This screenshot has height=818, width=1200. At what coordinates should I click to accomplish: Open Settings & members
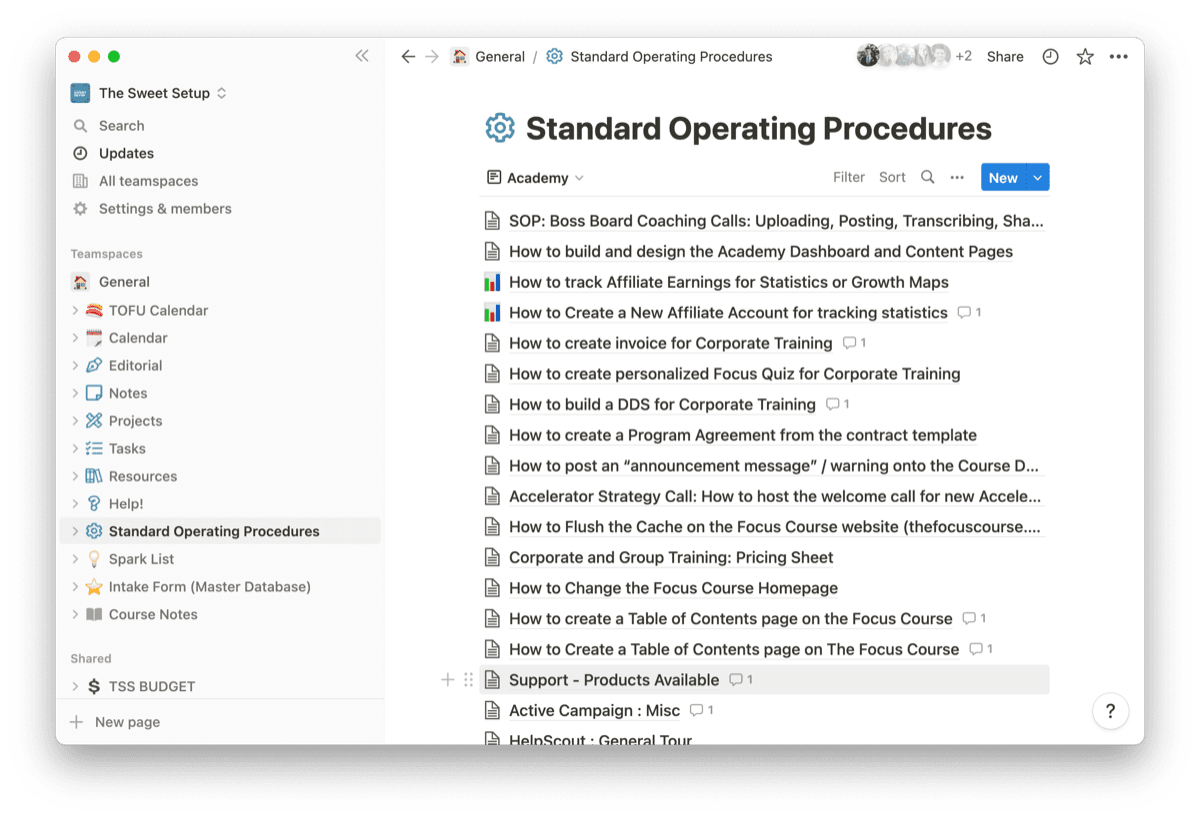point(165,209)
